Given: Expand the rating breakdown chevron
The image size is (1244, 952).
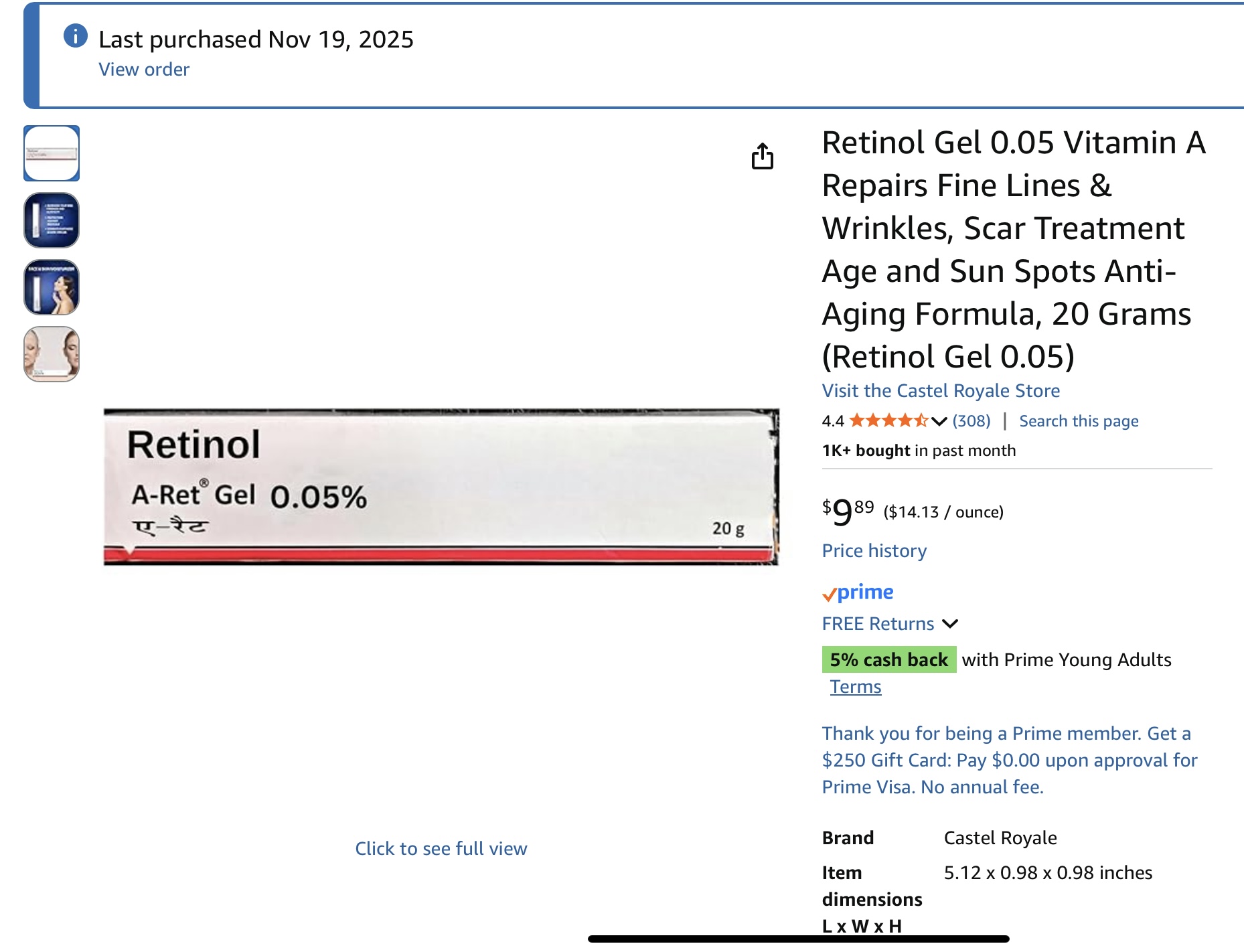Looking at the screenshot, I should [939, 421].
